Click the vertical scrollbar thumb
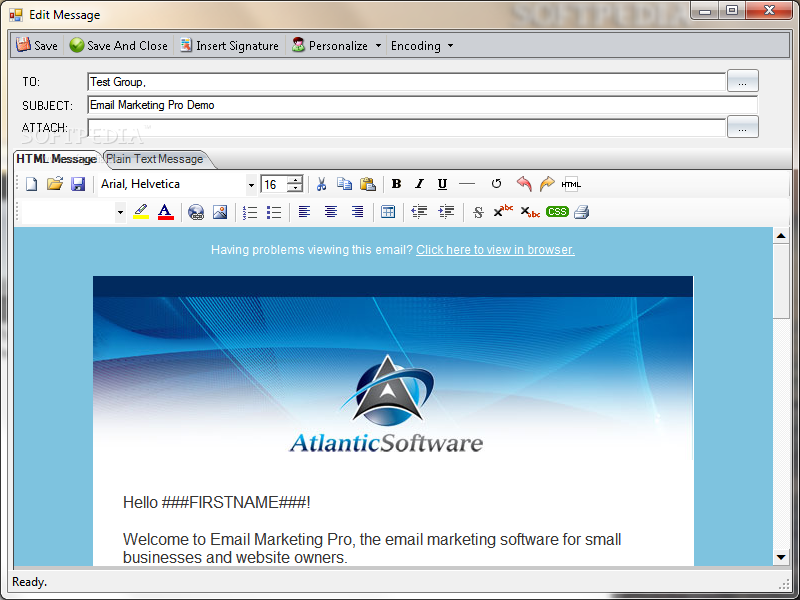 pyautogui.click(x=781, y=281)
